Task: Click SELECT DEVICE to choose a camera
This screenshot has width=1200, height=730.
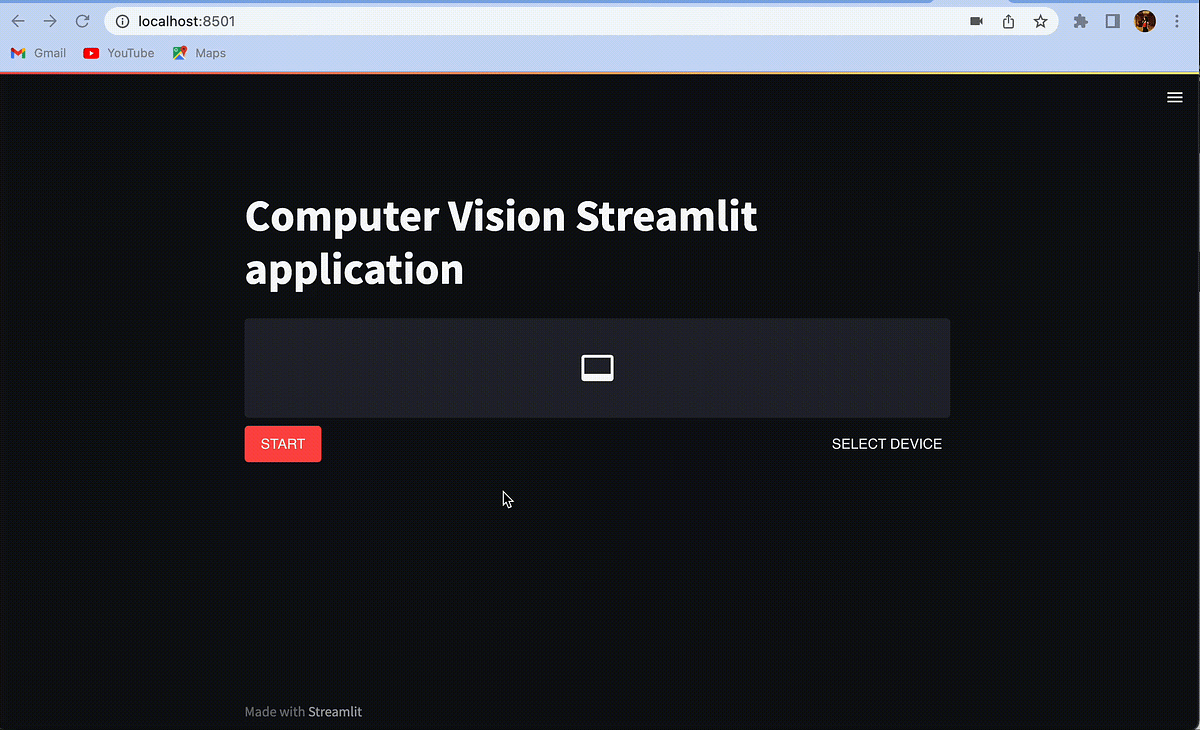Action: [886, 443]
